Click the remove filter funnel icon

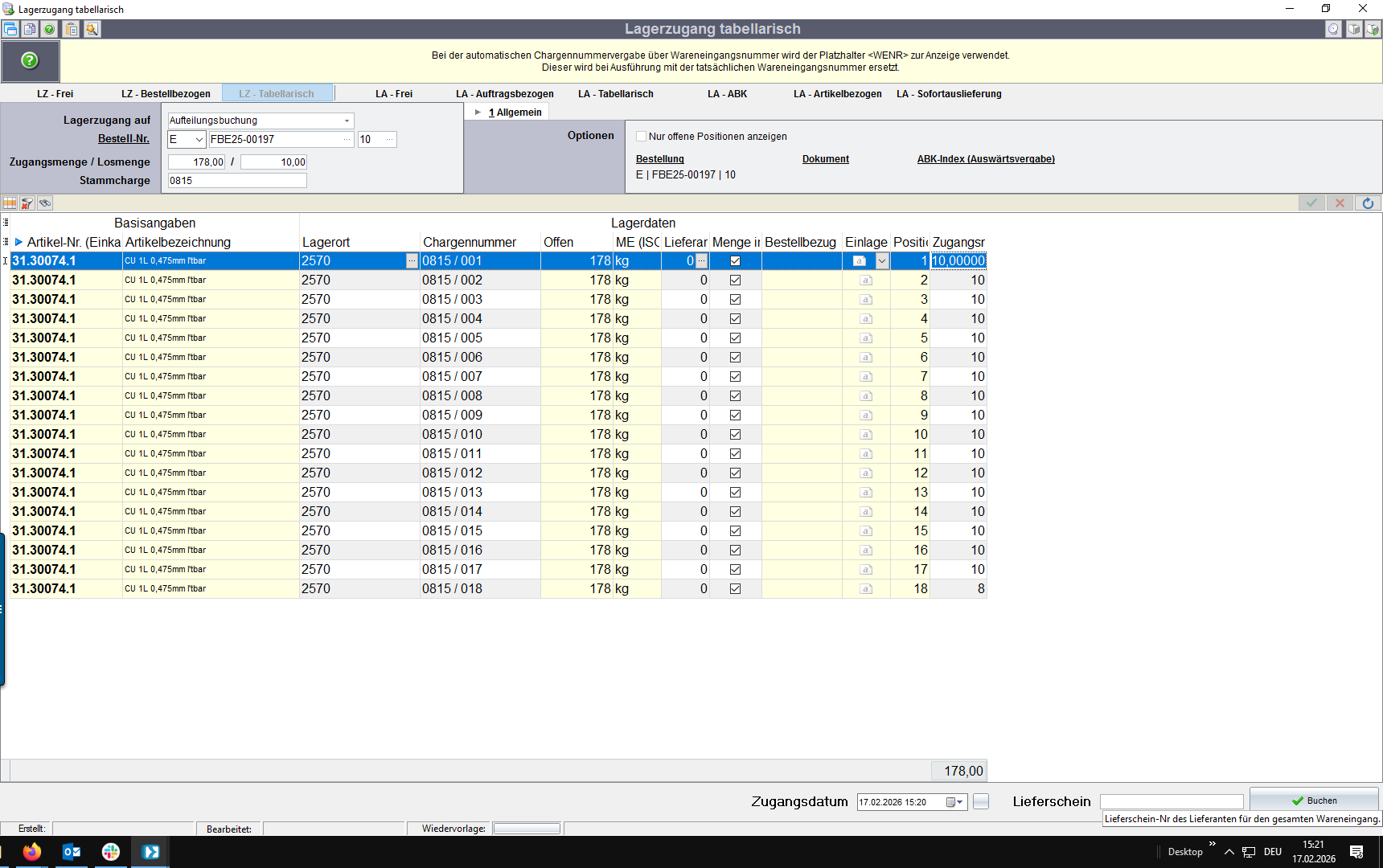tap(27, 203)
